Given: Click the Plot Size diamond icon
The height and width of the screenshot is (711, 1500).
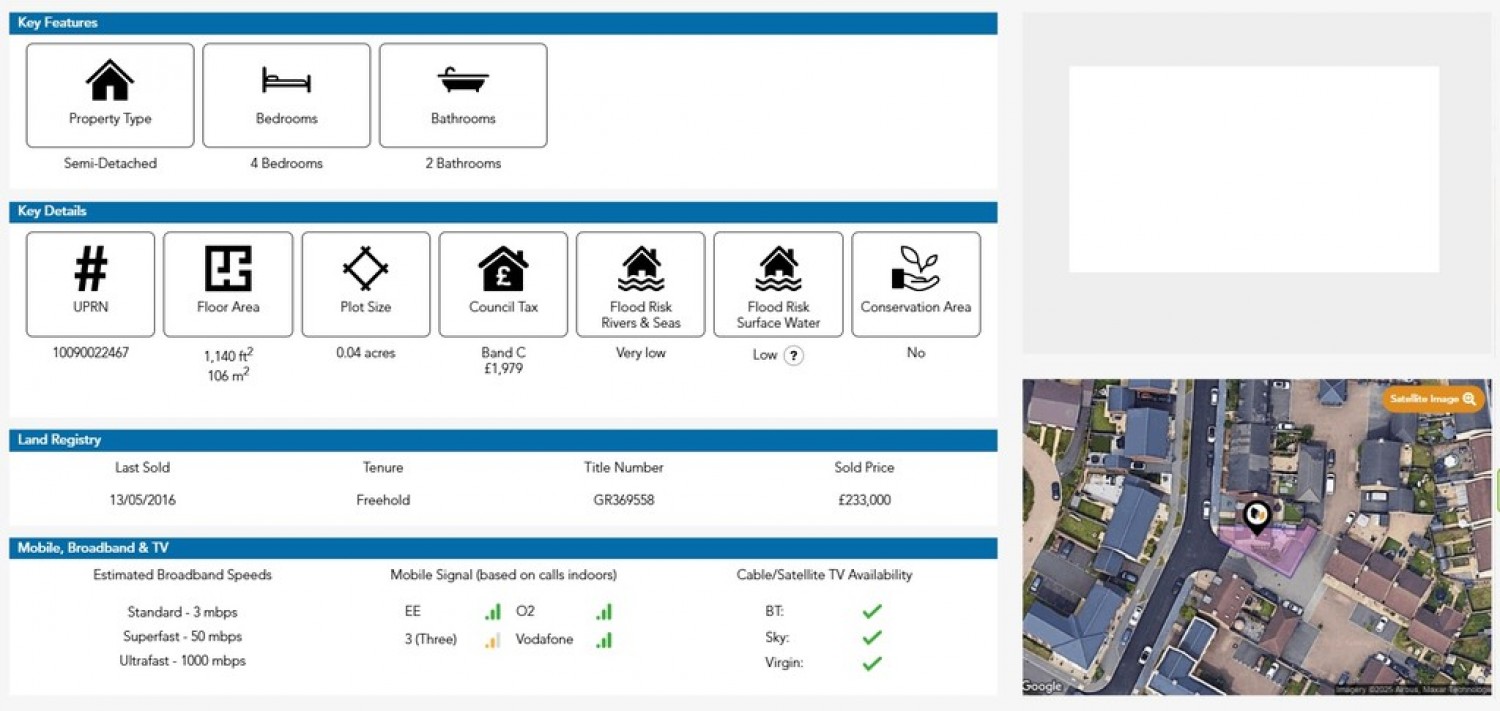Looking at the screenshot, I should coord(366,269).
